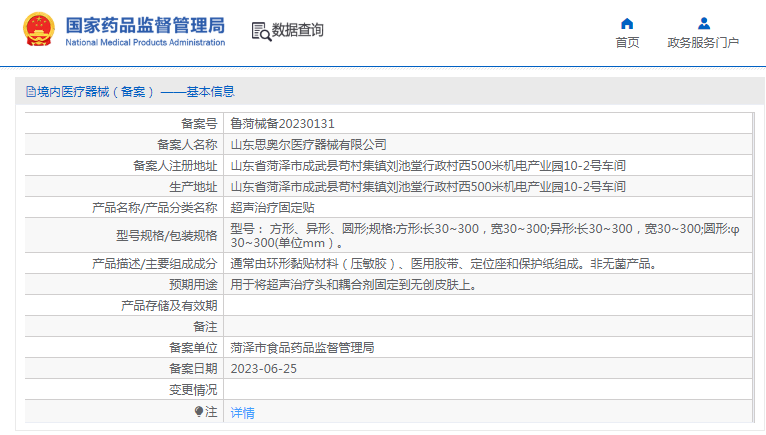Click the national emblem logo
This screenshot has width=766, height=435.
click(39, 29)
